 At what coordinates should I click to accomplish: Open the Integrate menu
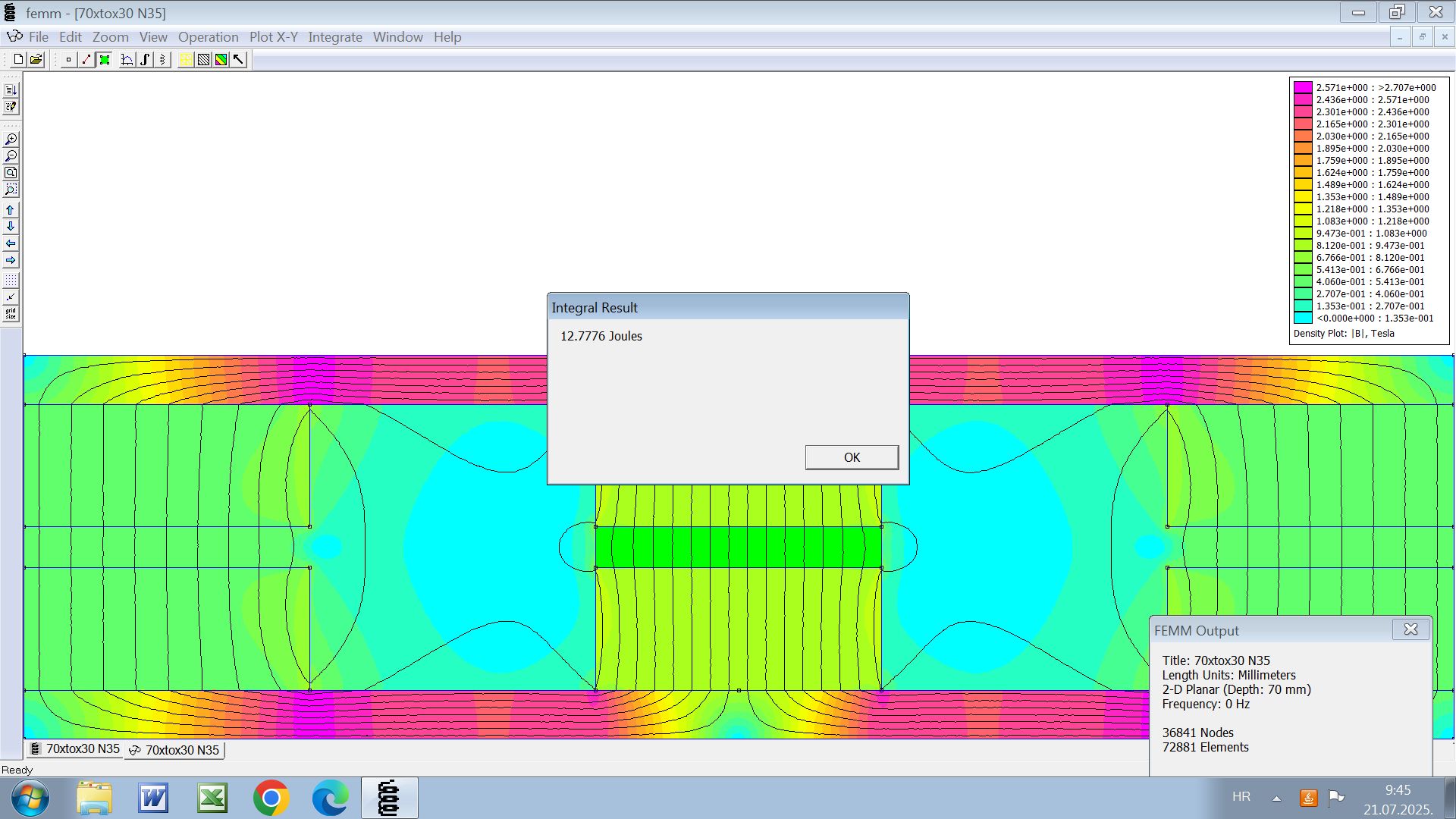(334, 37)
